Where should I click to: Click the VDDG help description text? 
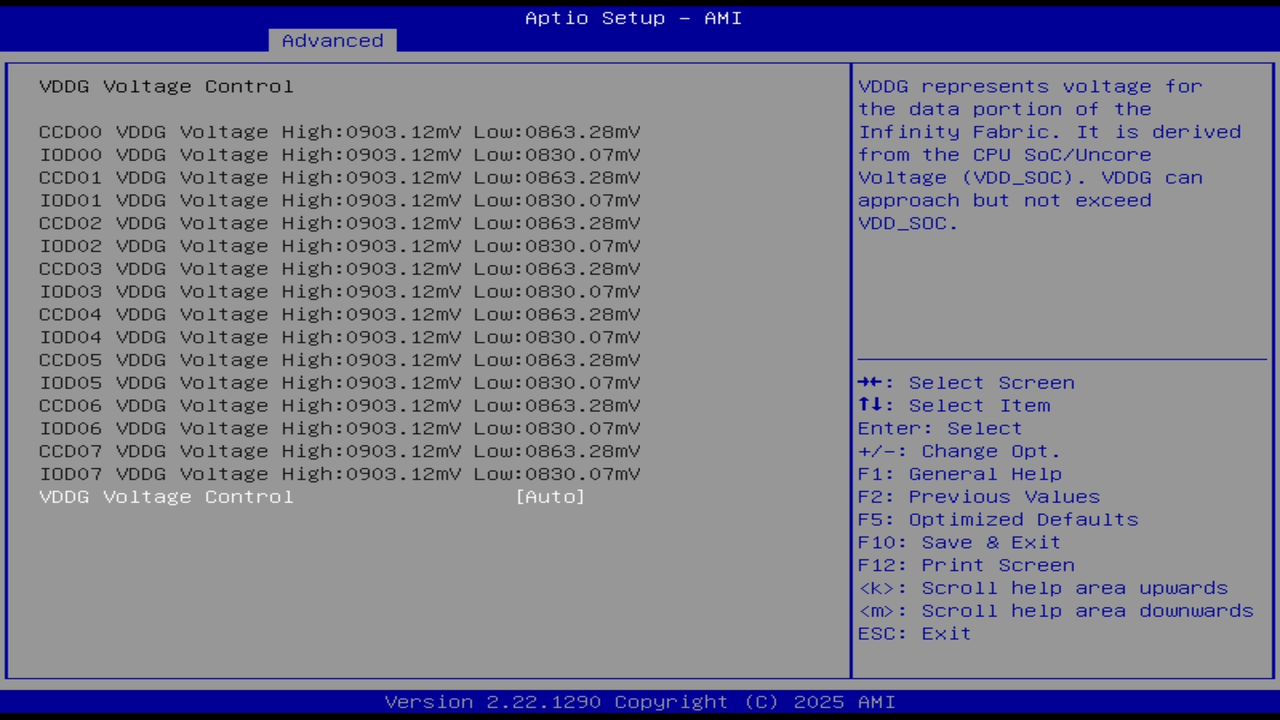click(x=1049, y=154)
